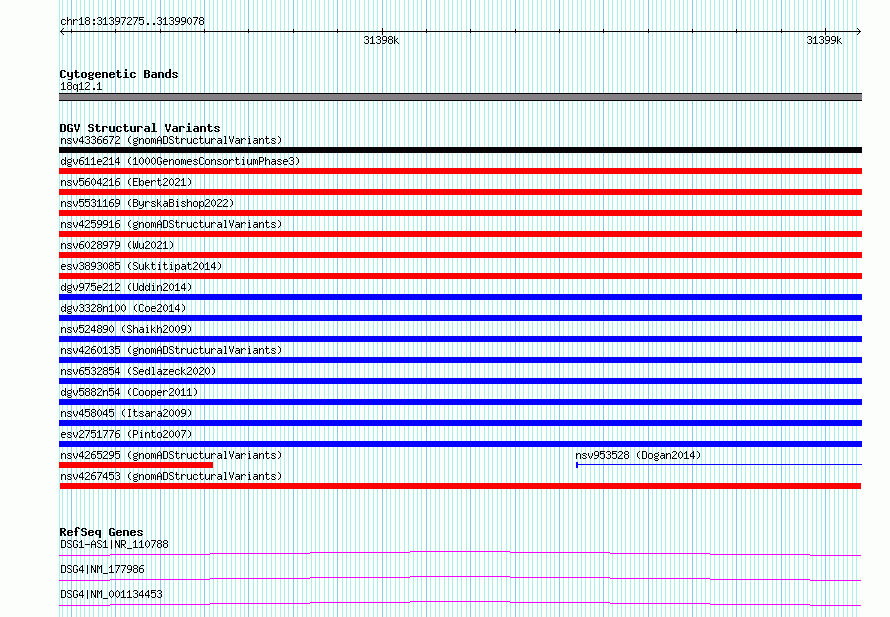
Task: Click the left arrow of the ruler
Action: (63, 31)
